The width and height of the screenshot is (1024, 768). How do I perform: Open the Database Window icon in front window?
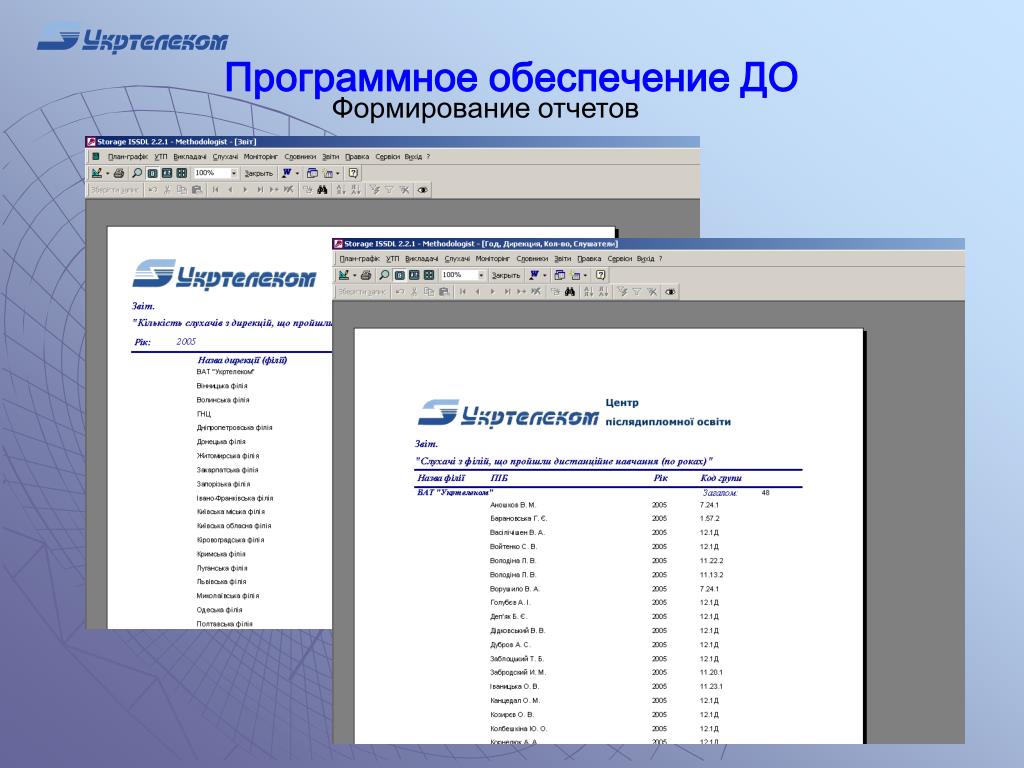point(560,275)
